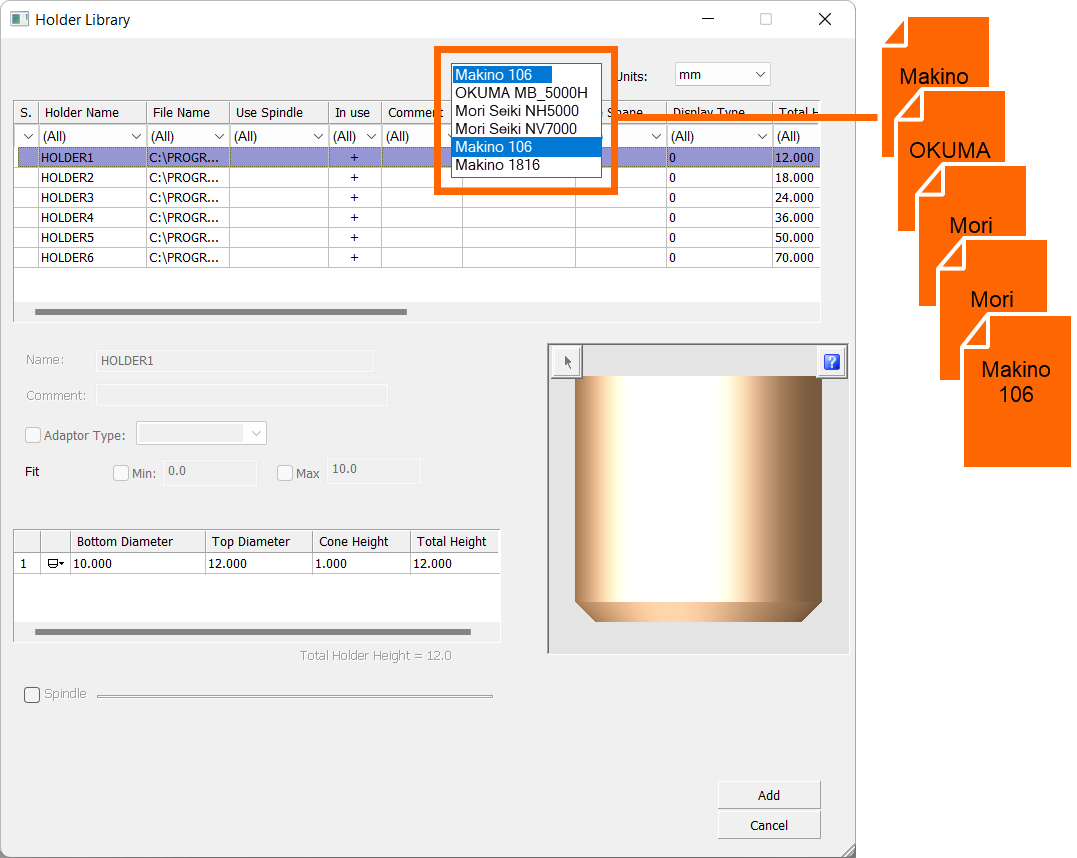Image resolution: width=1077 pixels, height=858 pixels.
Task: Toggle the Fit Max checkbox
Action: pos(285,473)
